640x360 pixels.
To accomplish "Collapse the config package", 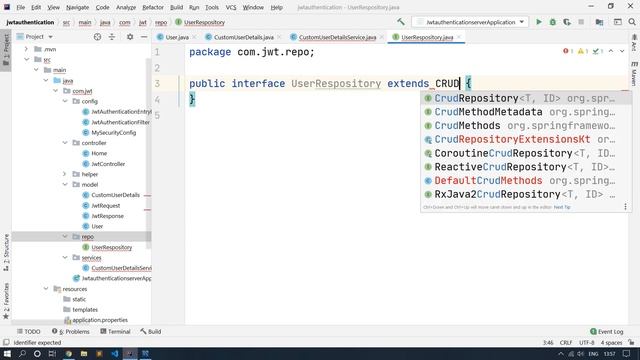I will coord(65,101).
